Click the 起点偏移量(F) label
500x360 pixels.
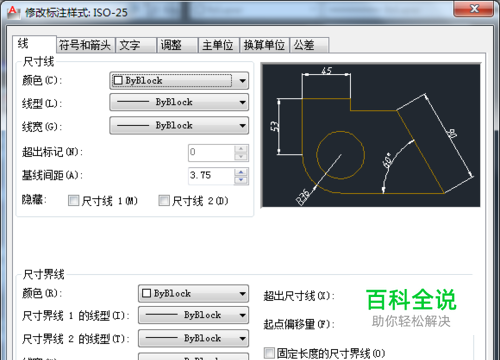299,324
